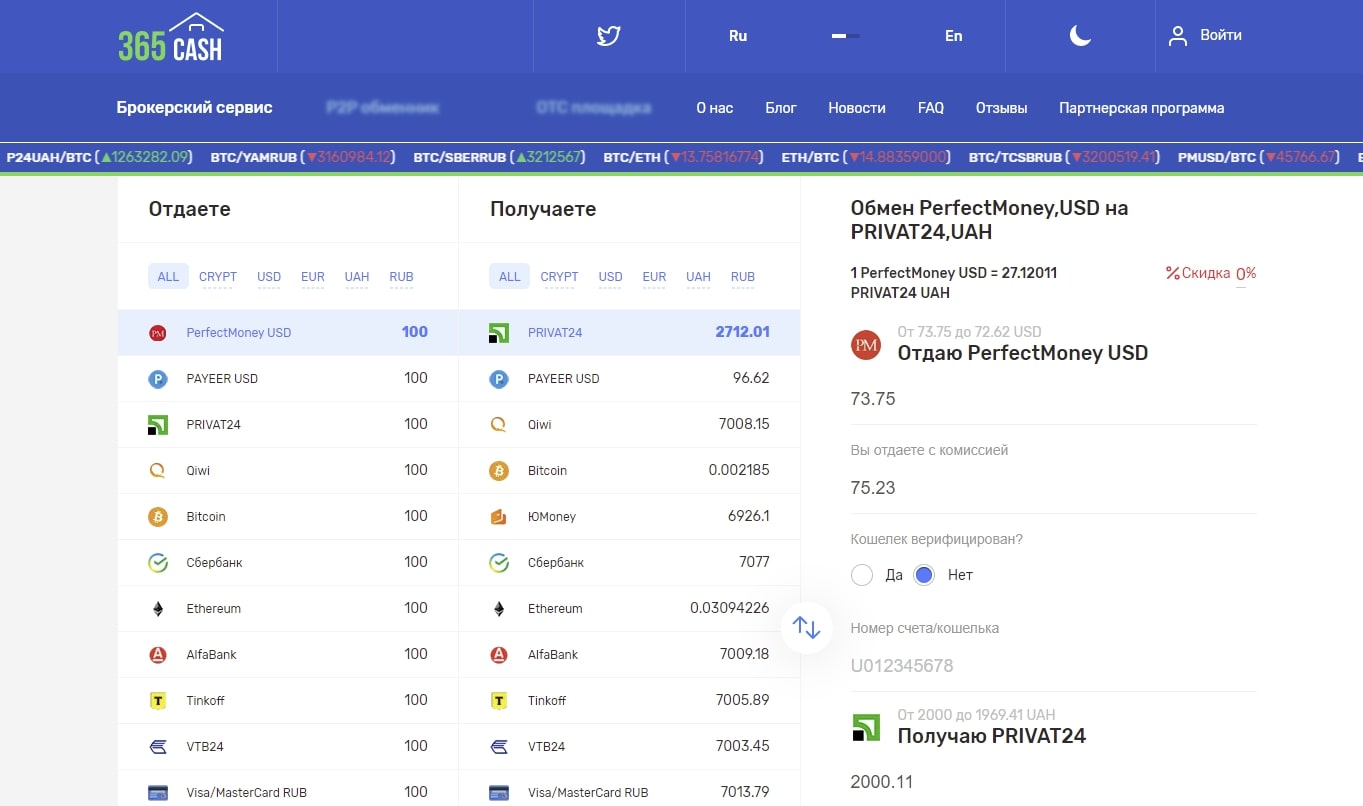Screen dimensions: 1363x806
Task: Choose ЮMoney icon in Получаете list
Action: coord(499,517)
